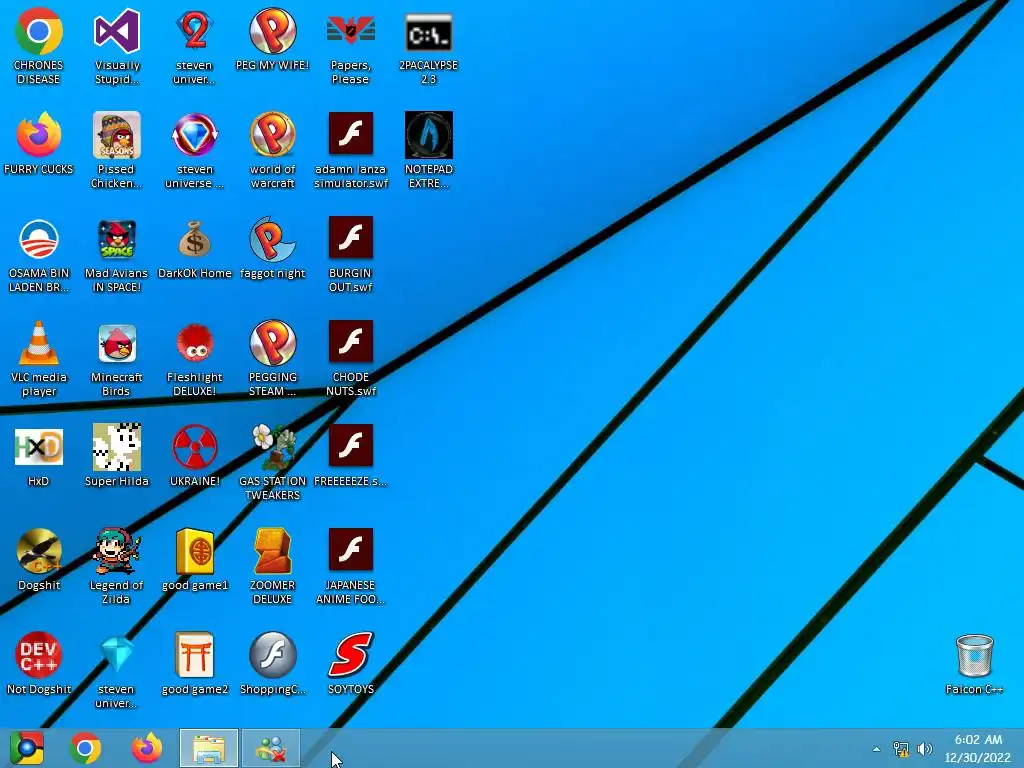The height and width of the screenshot is (768, 1024).
Task: Open the 2PACALYPSE 2.3 command prompt shortcut
Action: point(428,31)
